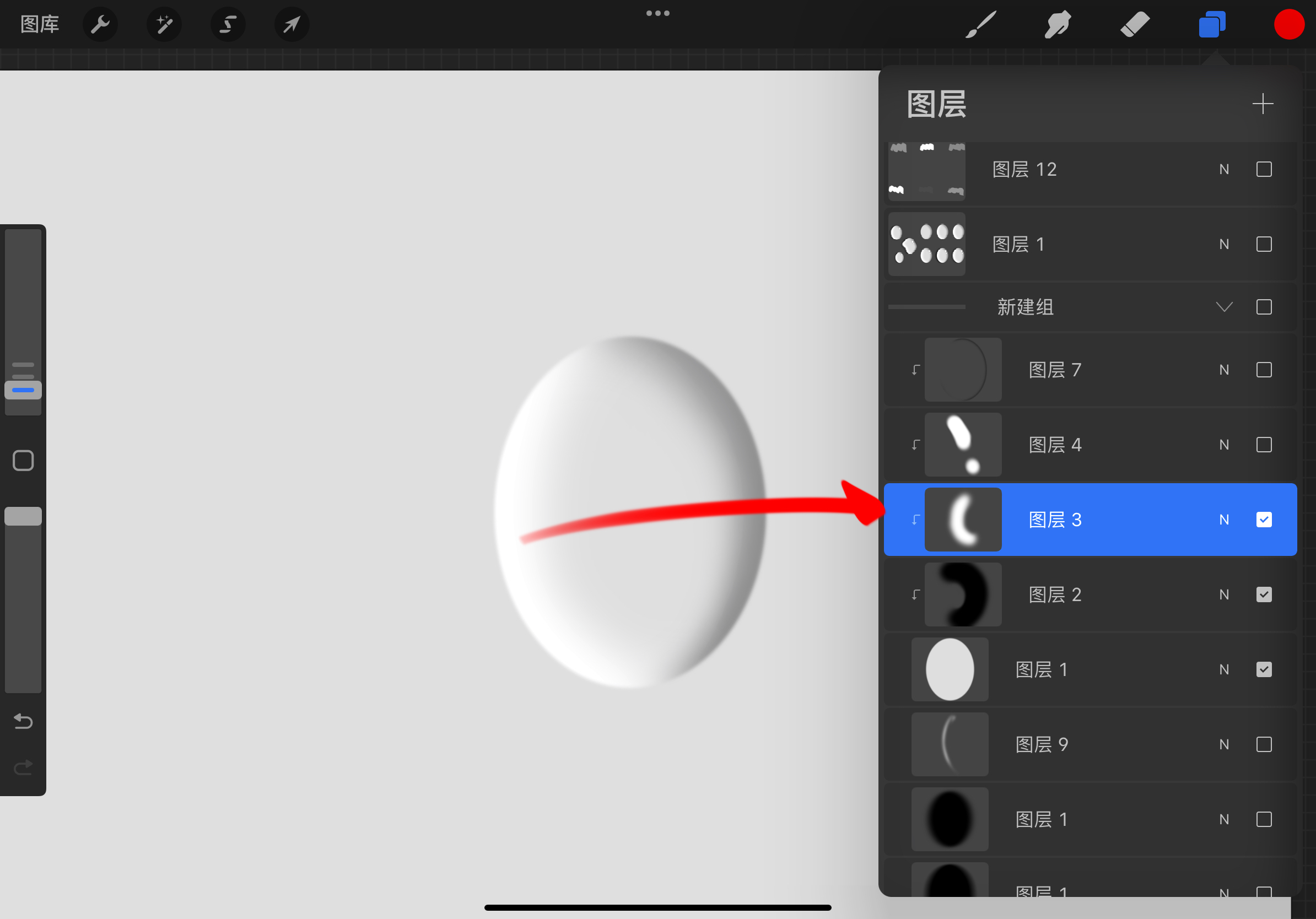Open canvas options via three dots menu
The width and height of the screenshot is (1316, 919).
657,13
